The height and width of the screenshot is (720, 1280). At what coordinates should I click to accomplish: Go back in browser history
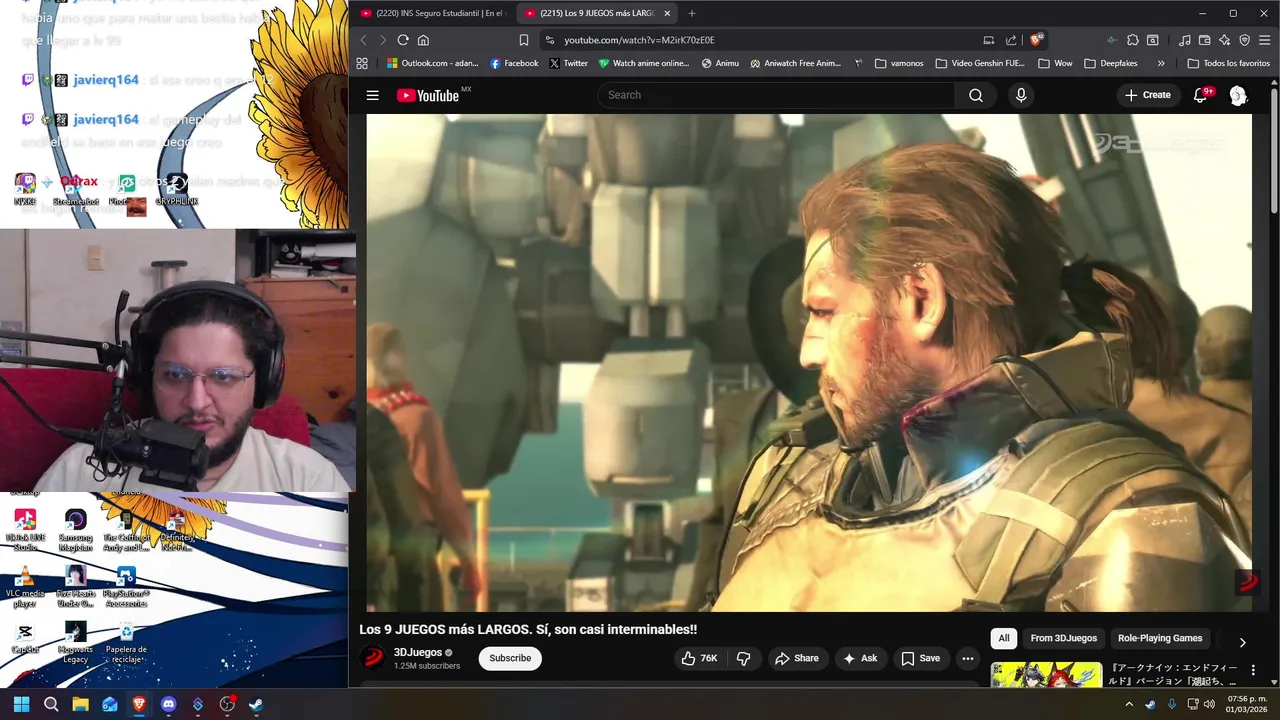(x=363, y=40)
